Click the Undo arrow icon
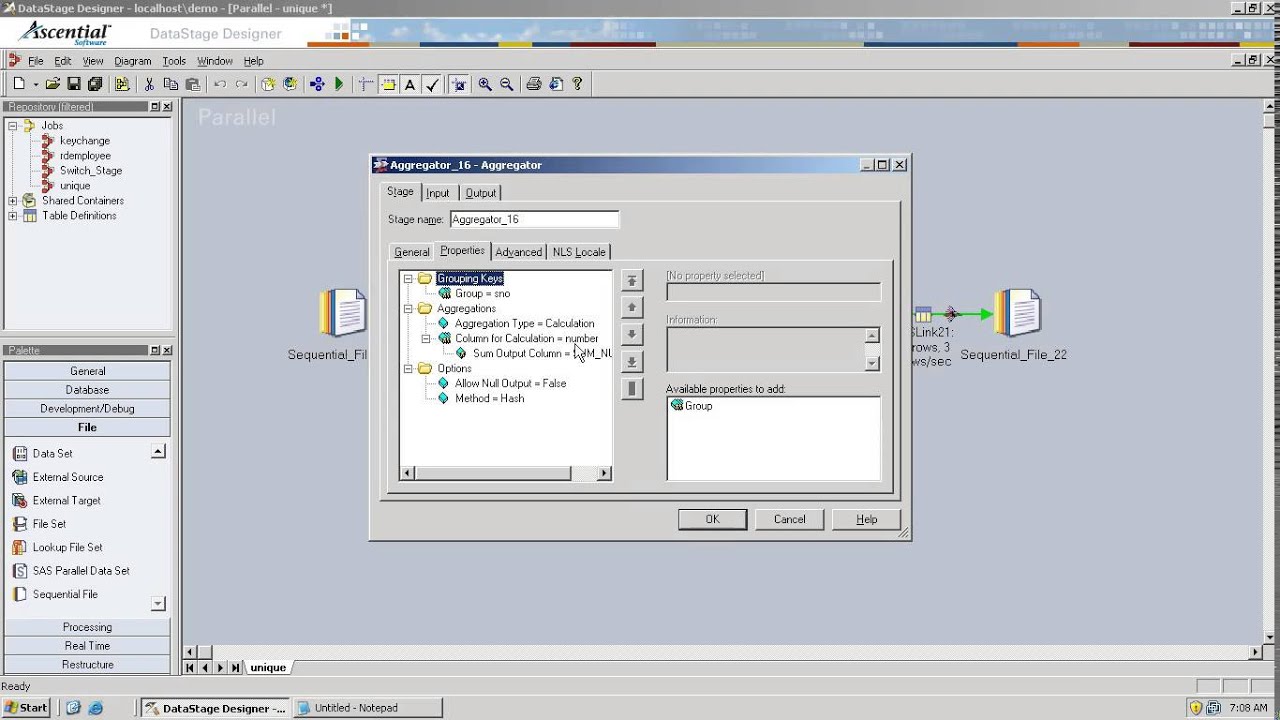This screenshot has height=720, width=1280. point(219,85)
